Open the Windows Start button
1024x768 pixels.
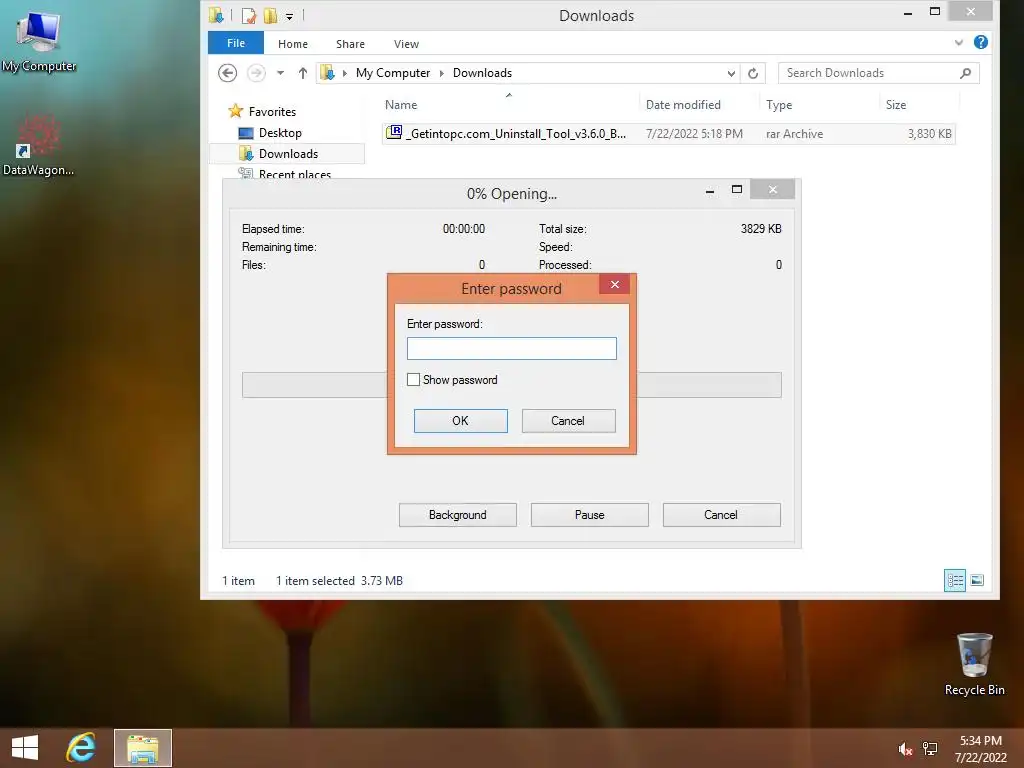(x=25, y=748)
